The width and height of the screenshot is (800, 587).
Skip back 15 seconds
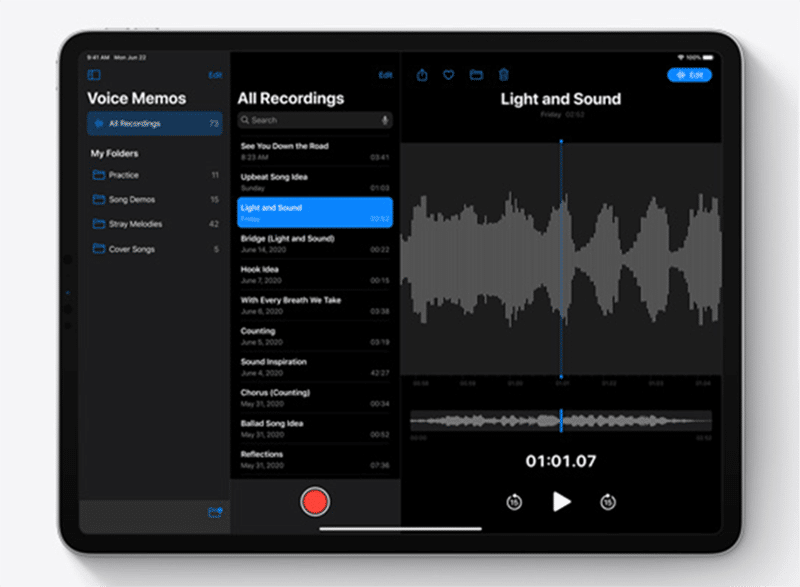click(514, 502)
